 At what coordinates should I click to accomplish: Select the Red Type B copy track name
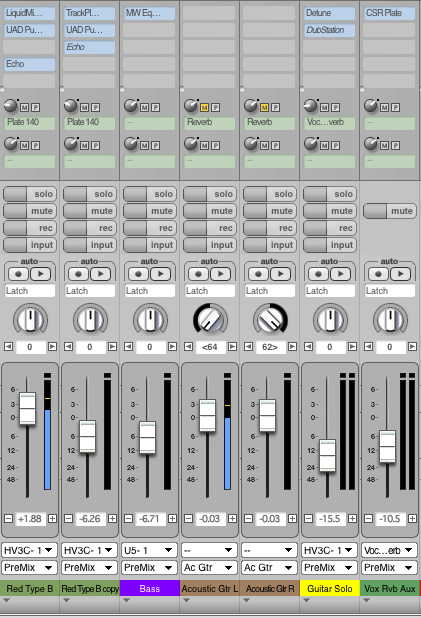click(x=90, y=588)
